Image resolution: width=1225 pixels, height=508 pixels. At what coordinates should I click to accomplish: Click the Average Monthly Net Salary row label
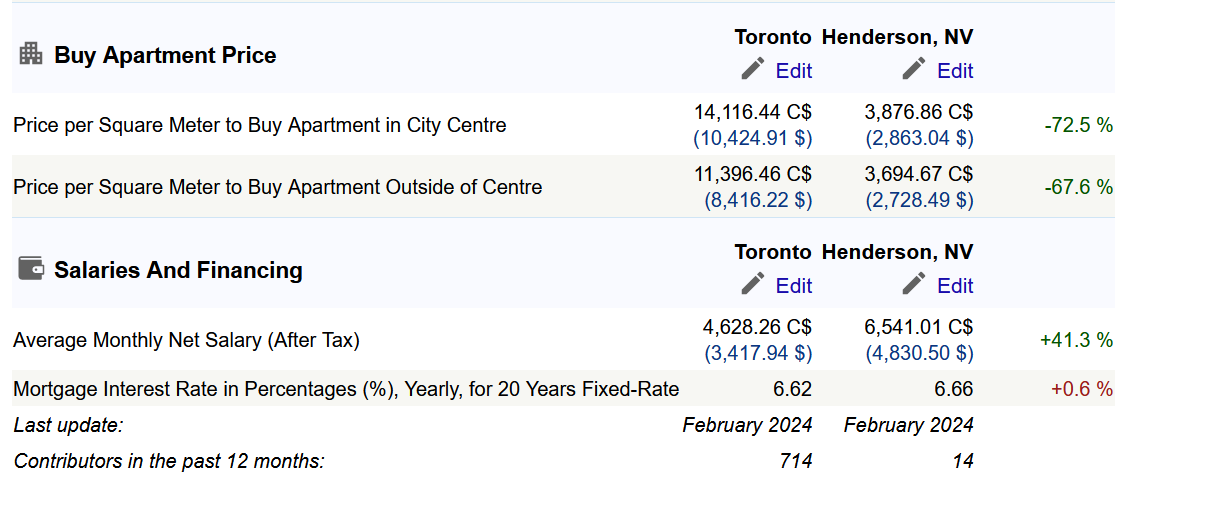pos(186,340)
